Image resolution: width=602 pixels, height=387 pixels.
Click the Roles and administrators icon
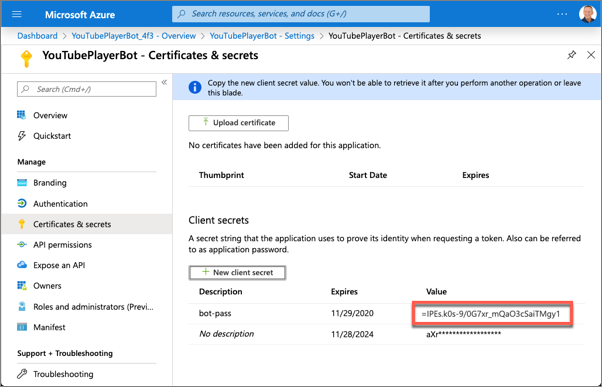pyautogui.click(x=22, y=306)
